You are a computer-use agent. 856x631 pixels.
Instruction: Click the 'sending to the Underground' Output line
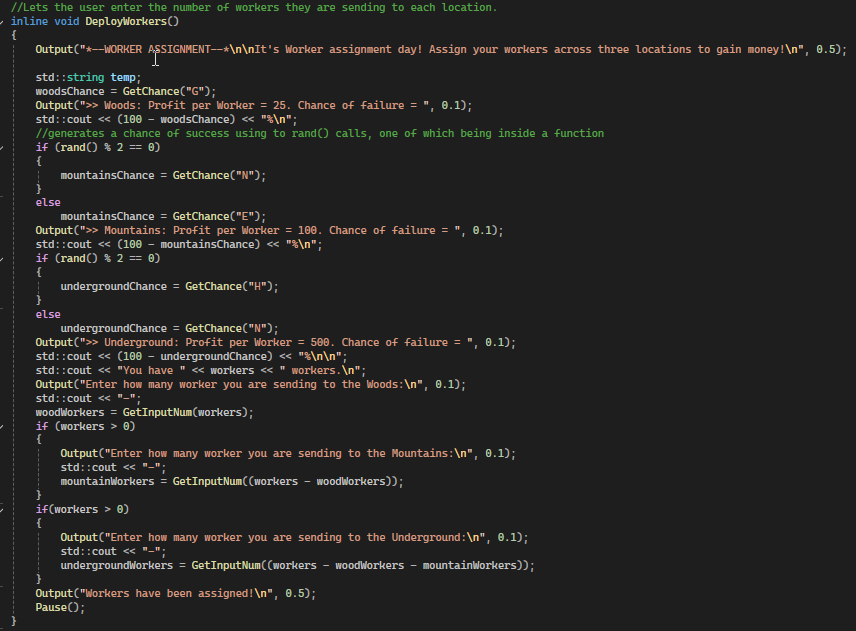294,538
